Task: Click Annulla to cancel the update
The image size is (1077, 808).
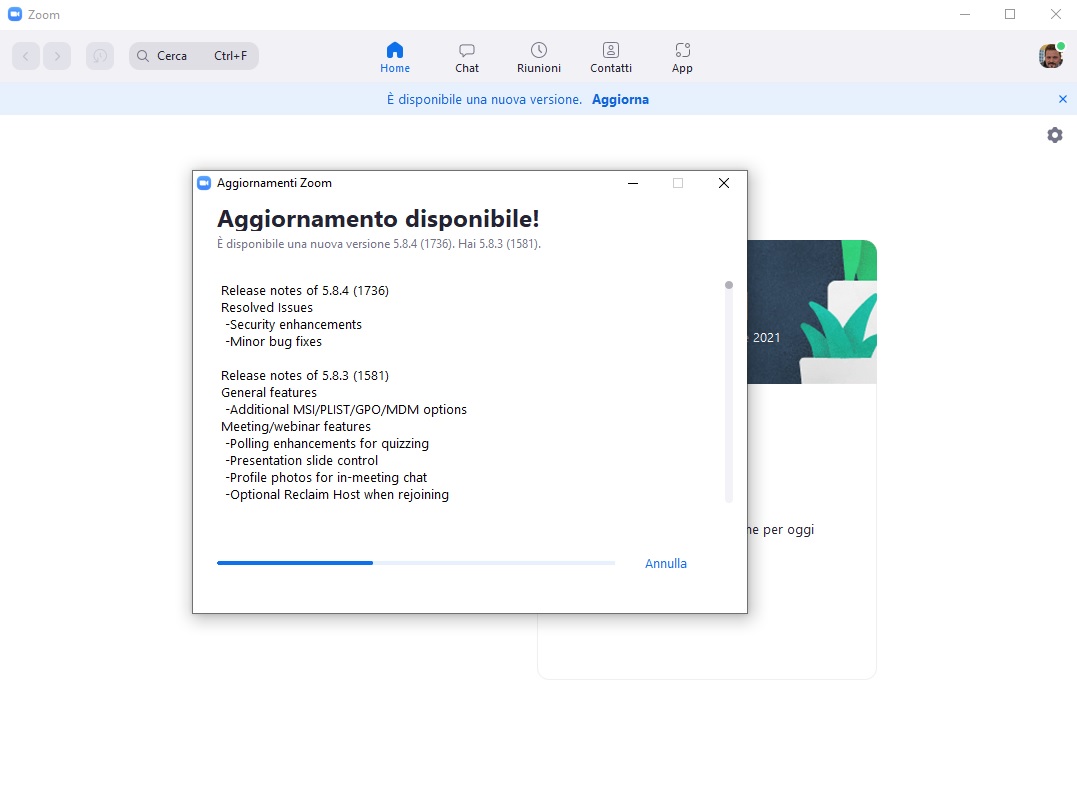Action: 666,563
